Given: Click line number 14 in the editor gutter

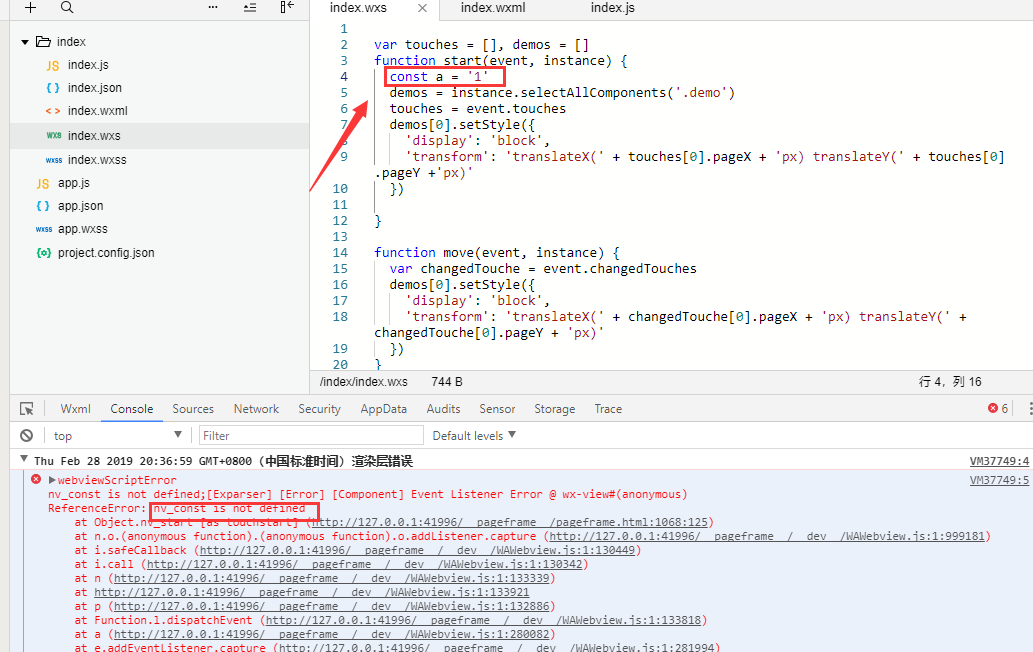Looking at the screenshot, I should (340, 253).
